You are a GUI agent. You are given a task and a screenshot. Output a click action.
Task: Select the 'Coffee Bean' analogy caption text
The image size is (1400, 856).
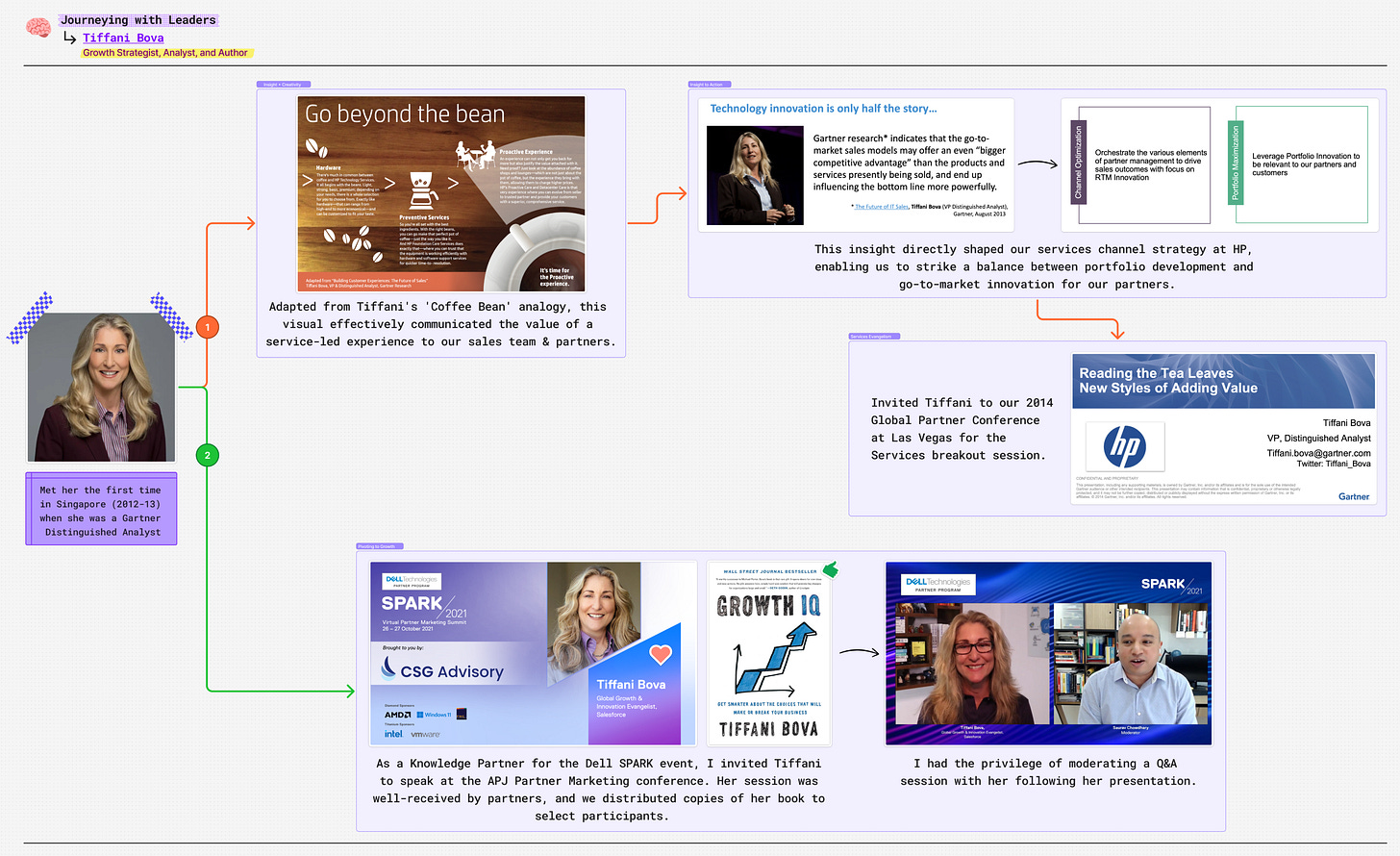[440, 324]
